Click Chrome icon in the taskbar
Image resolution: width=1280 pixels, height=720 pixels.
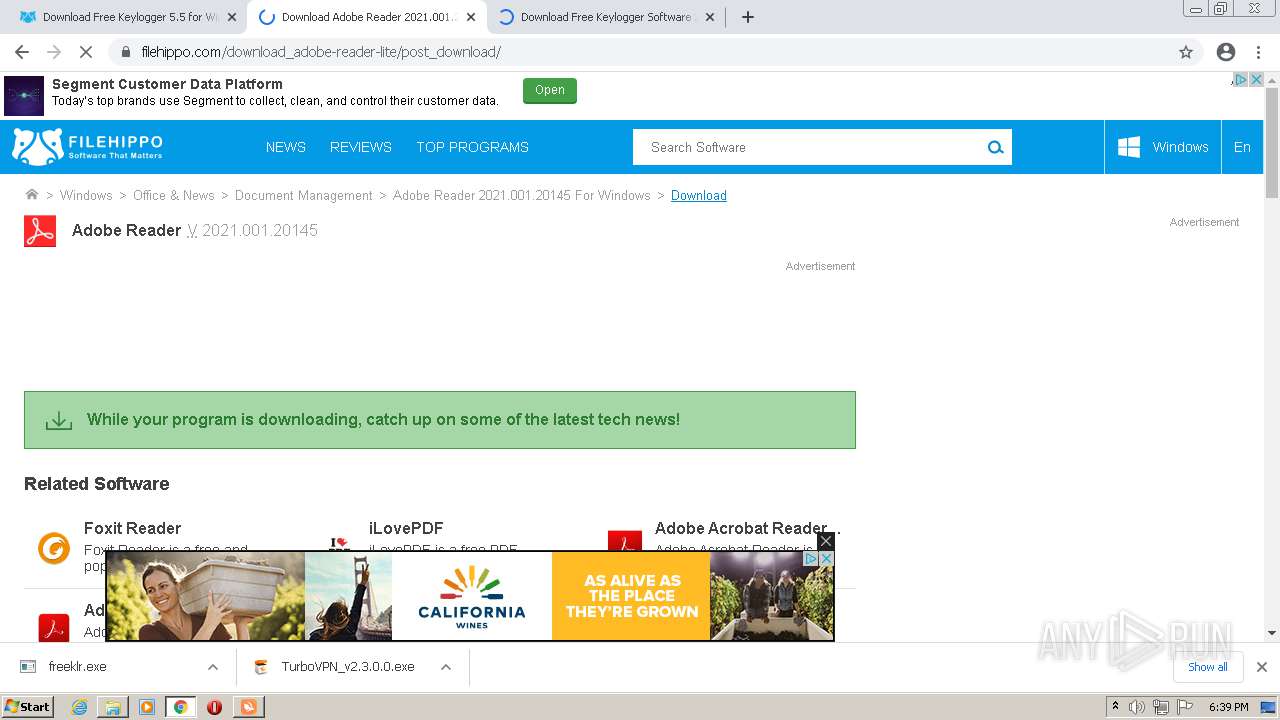180,707
